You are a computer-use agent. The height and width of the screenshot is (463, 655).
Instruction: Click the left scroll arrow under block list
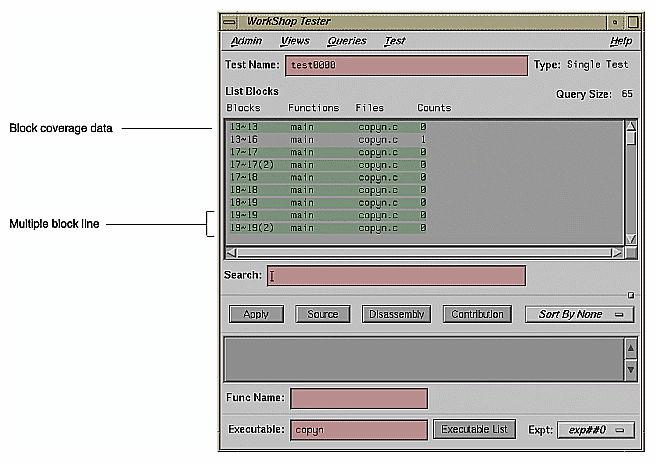point(232,252)
